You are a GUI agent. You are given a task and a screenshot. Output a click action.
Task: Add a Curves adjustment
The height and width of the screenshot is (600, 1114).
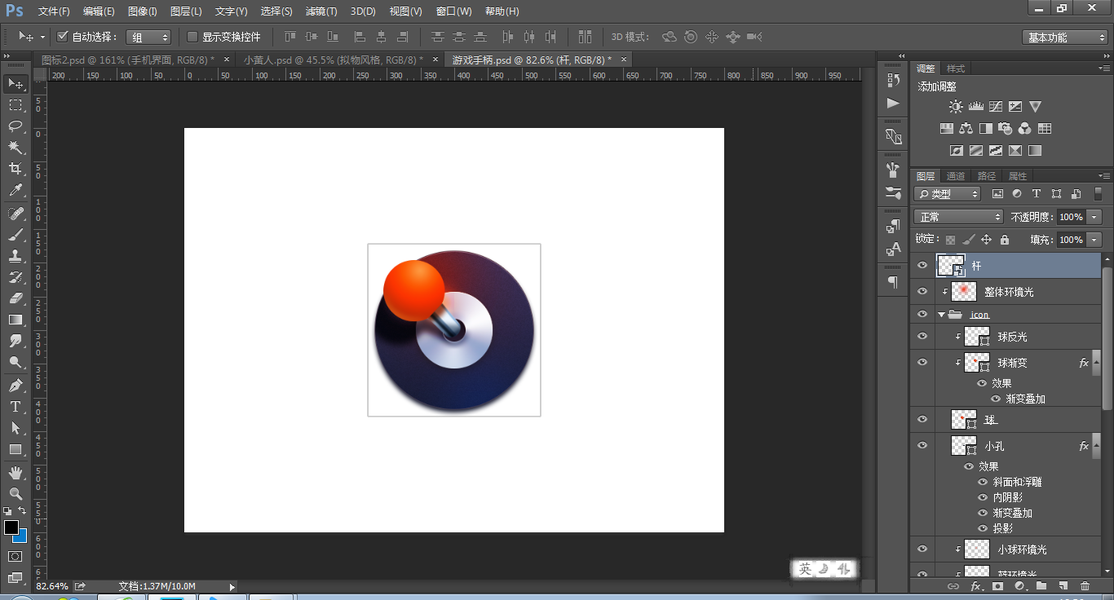[x=995, y=107]
